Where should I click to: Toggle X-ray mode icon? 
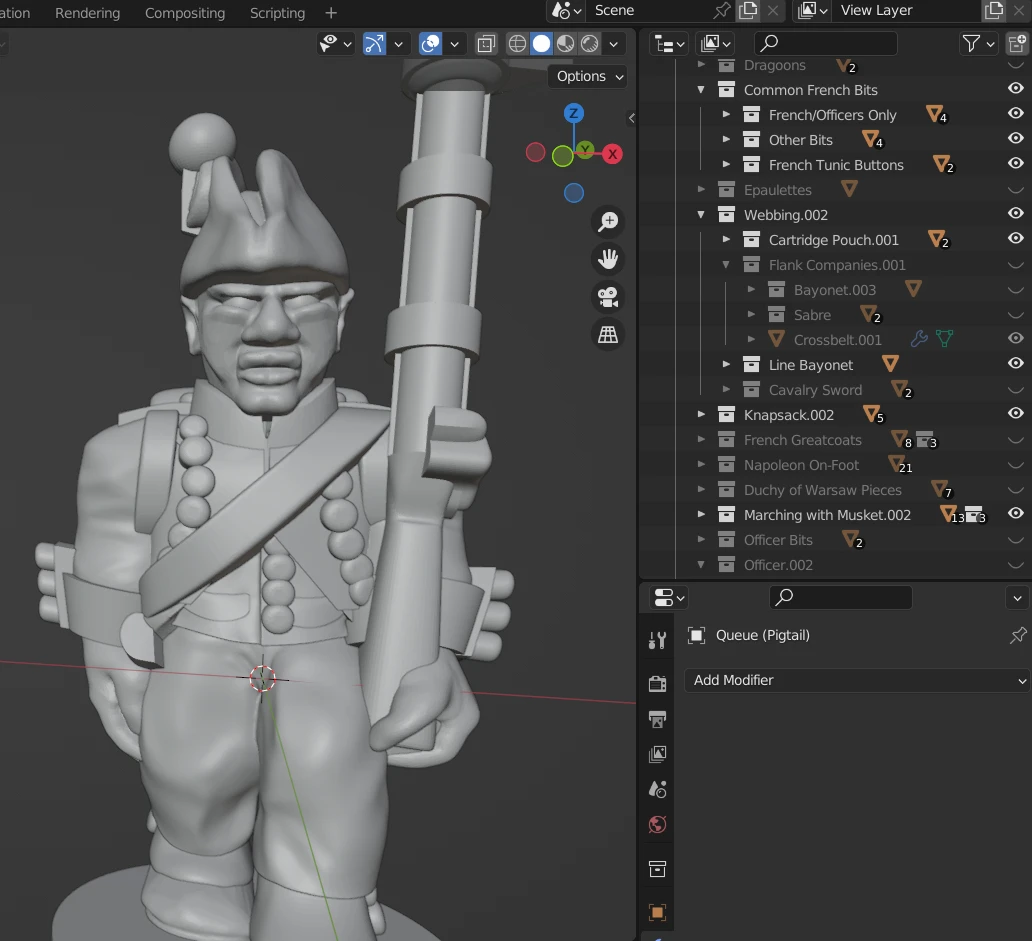pyautogui.click(x=486, y=43)
